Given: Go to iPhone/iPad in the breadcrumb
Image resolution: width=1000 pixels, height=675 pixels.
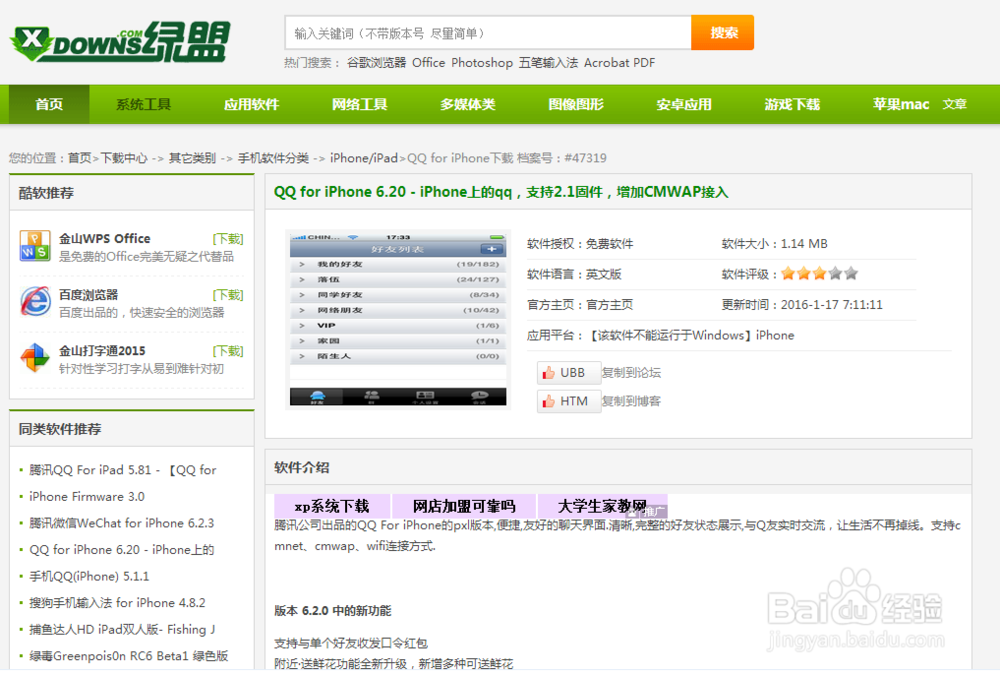Looking at the screenshot, I should (x=364, y=158).
